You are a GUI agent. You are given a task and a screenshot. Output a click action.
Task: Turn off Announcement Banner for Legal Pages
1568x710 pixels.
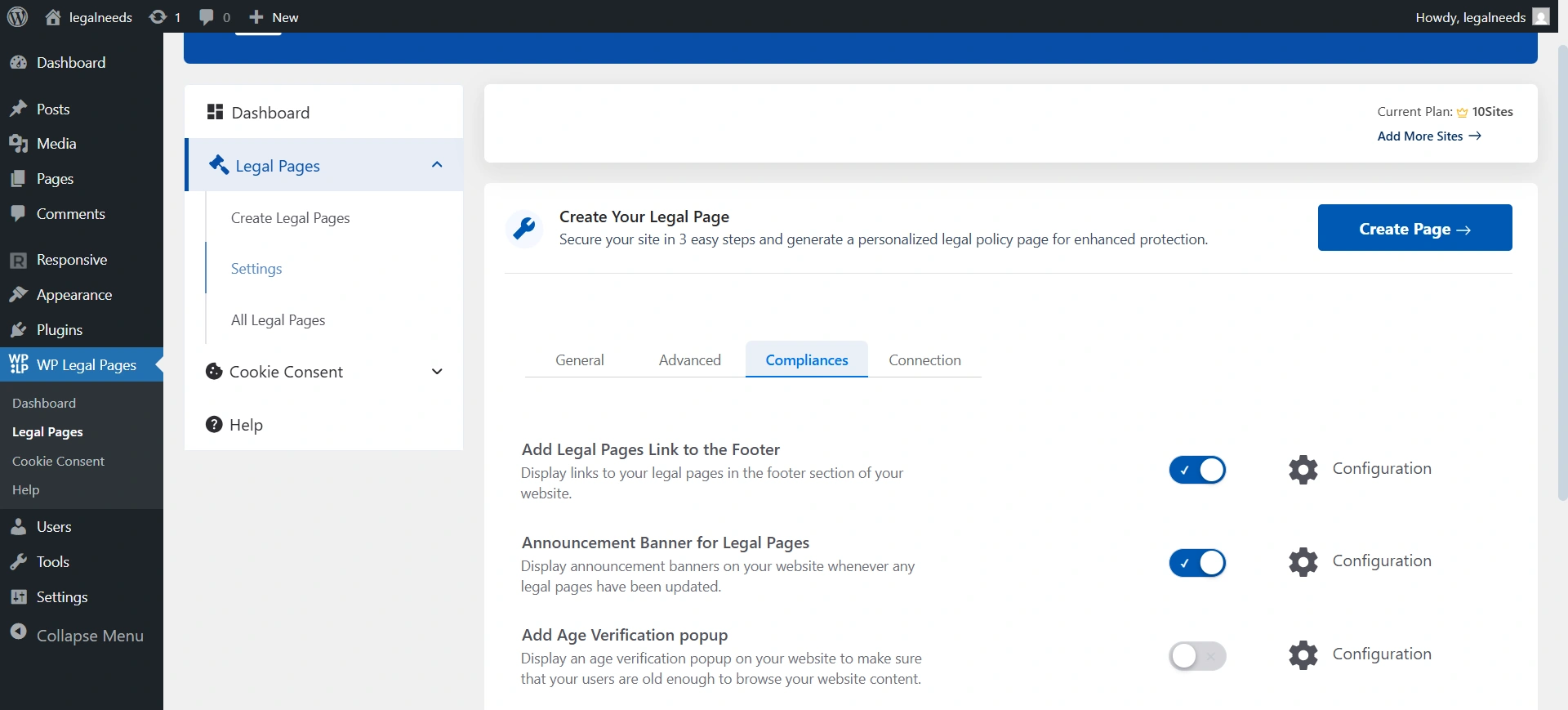tap(1197, 563)
